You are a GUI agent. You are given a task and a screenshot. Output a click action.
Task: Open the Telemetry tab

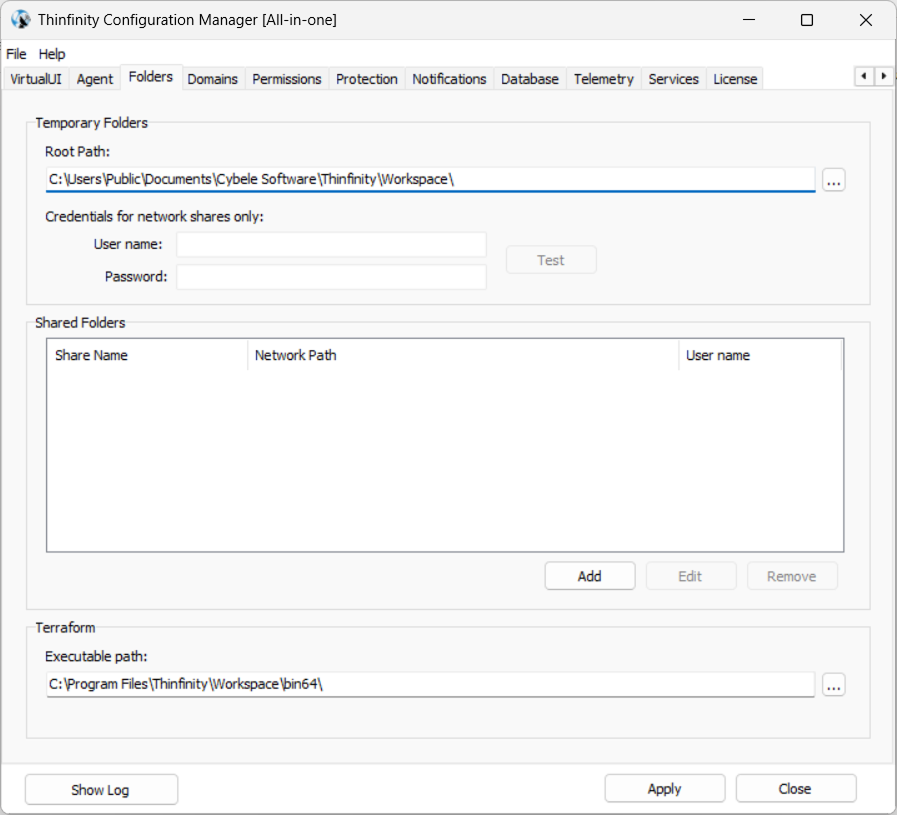coord(604,79)
